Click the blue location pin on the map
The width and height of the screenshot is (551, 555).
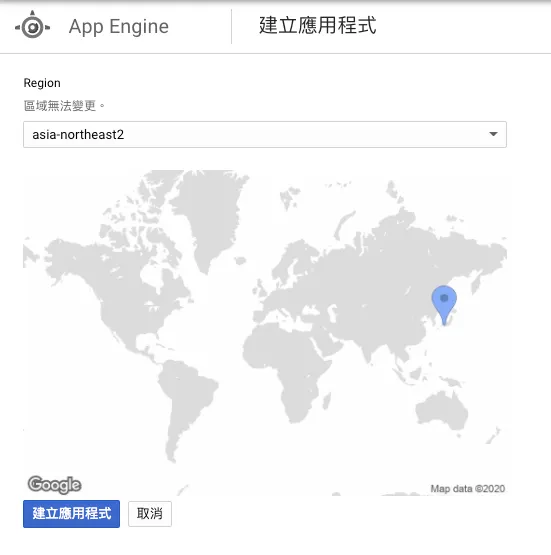[x=444, y=305]
